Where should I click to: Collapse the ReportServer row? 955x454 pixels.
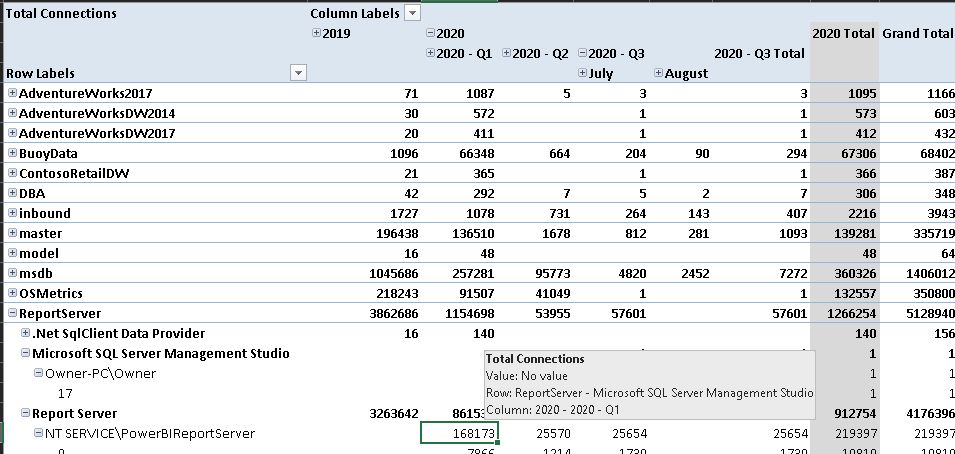(13, 313)
